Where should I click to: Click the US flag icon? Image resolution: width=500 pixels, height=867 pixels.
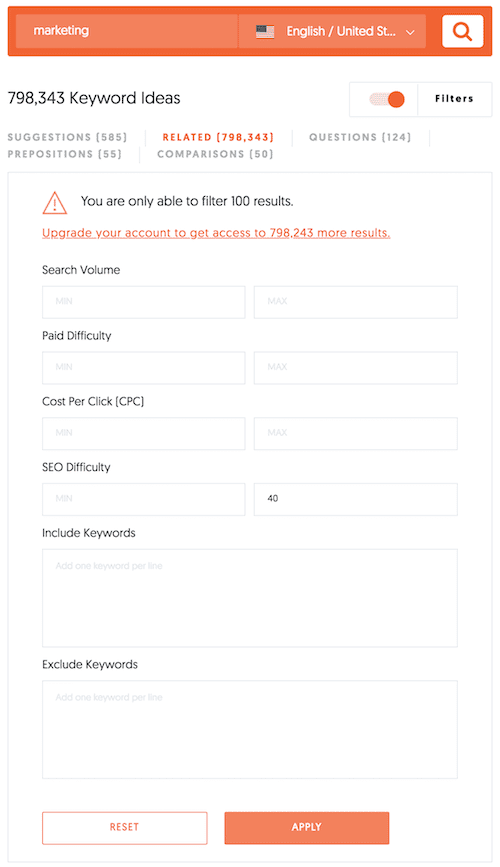[265, 32]
